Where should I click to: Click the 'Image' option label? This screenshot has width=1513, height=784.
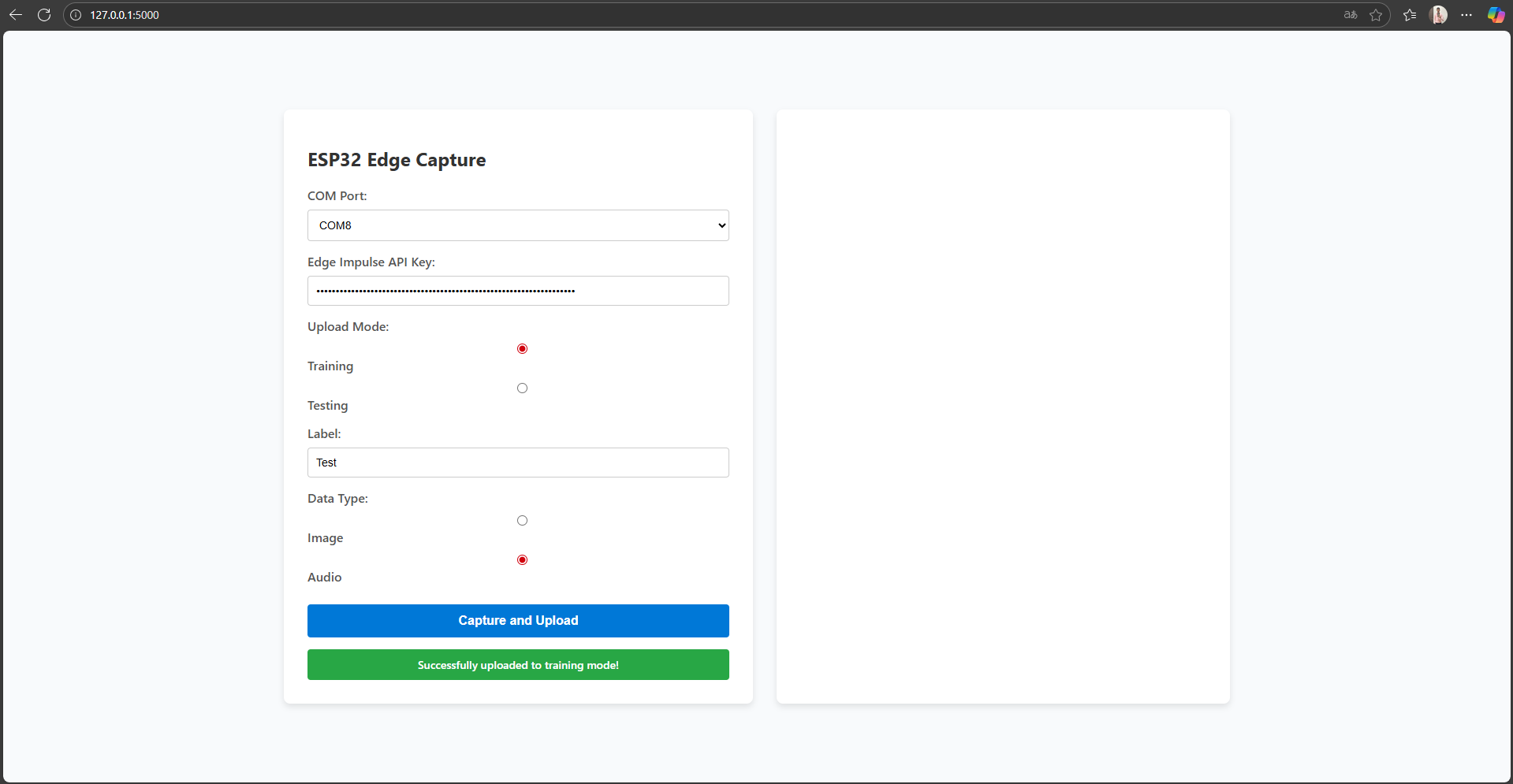[326, 538]
